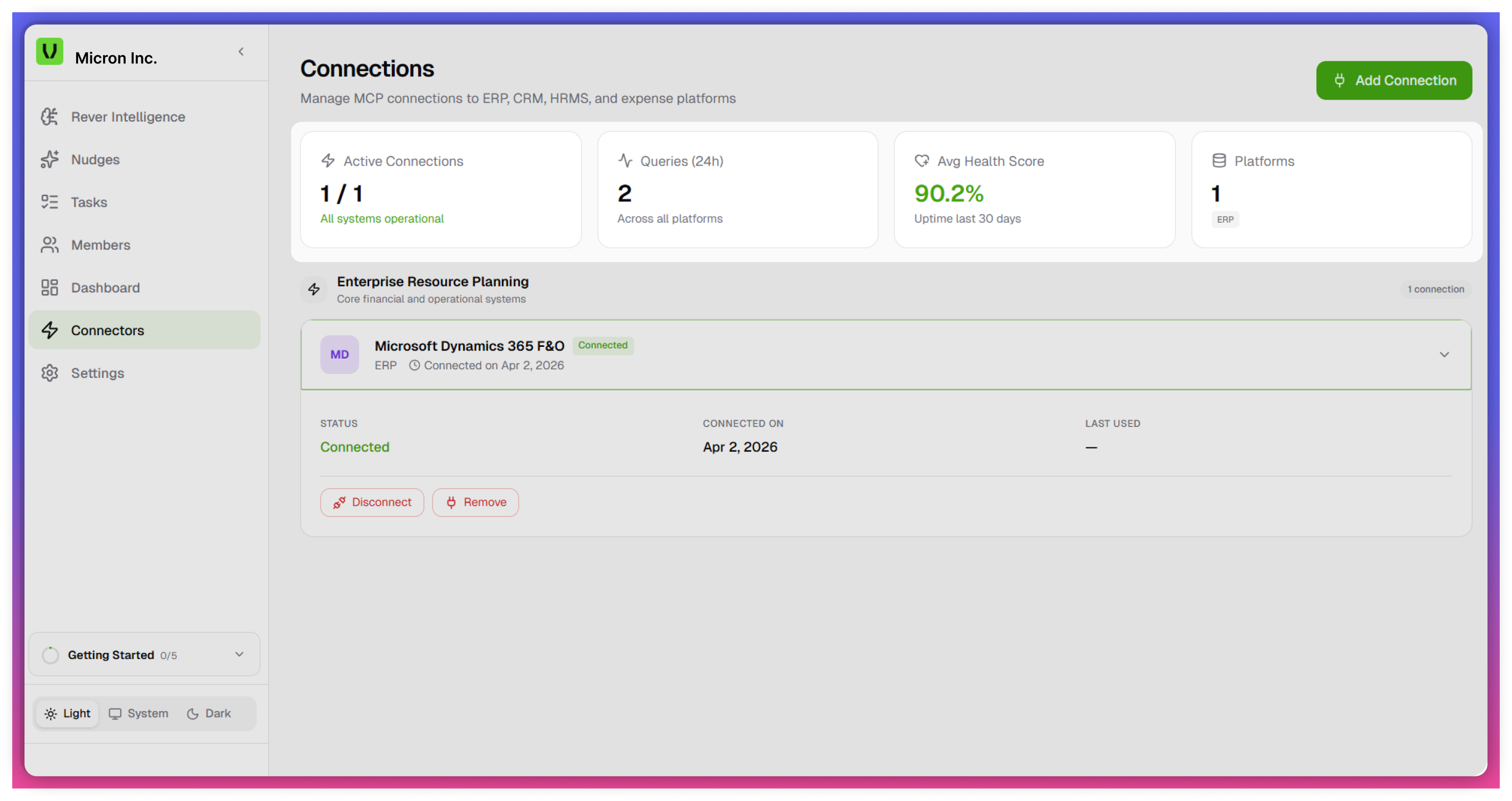
Task: Click the Disconnect button
Action: click(372, 503)
